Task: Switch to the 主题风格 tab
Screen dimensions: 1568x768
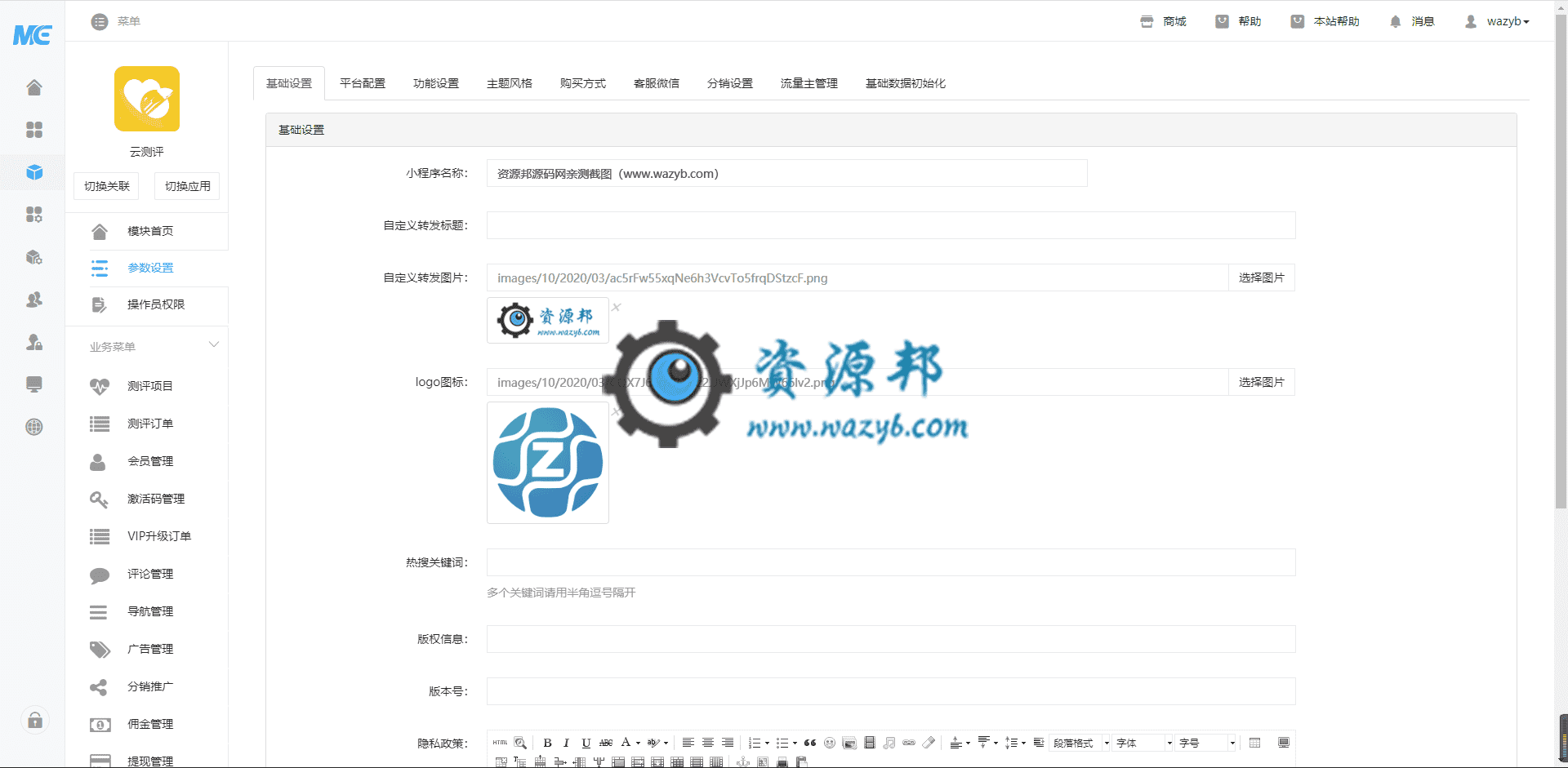Action: point(510,83)
